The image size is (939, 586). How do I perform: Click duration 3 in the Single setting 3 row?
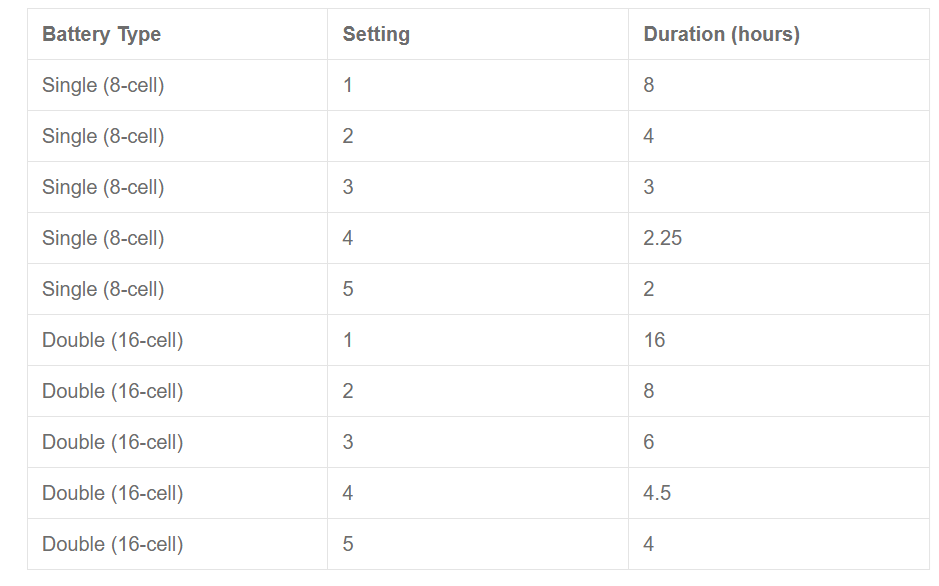click(x=649, y=187)
